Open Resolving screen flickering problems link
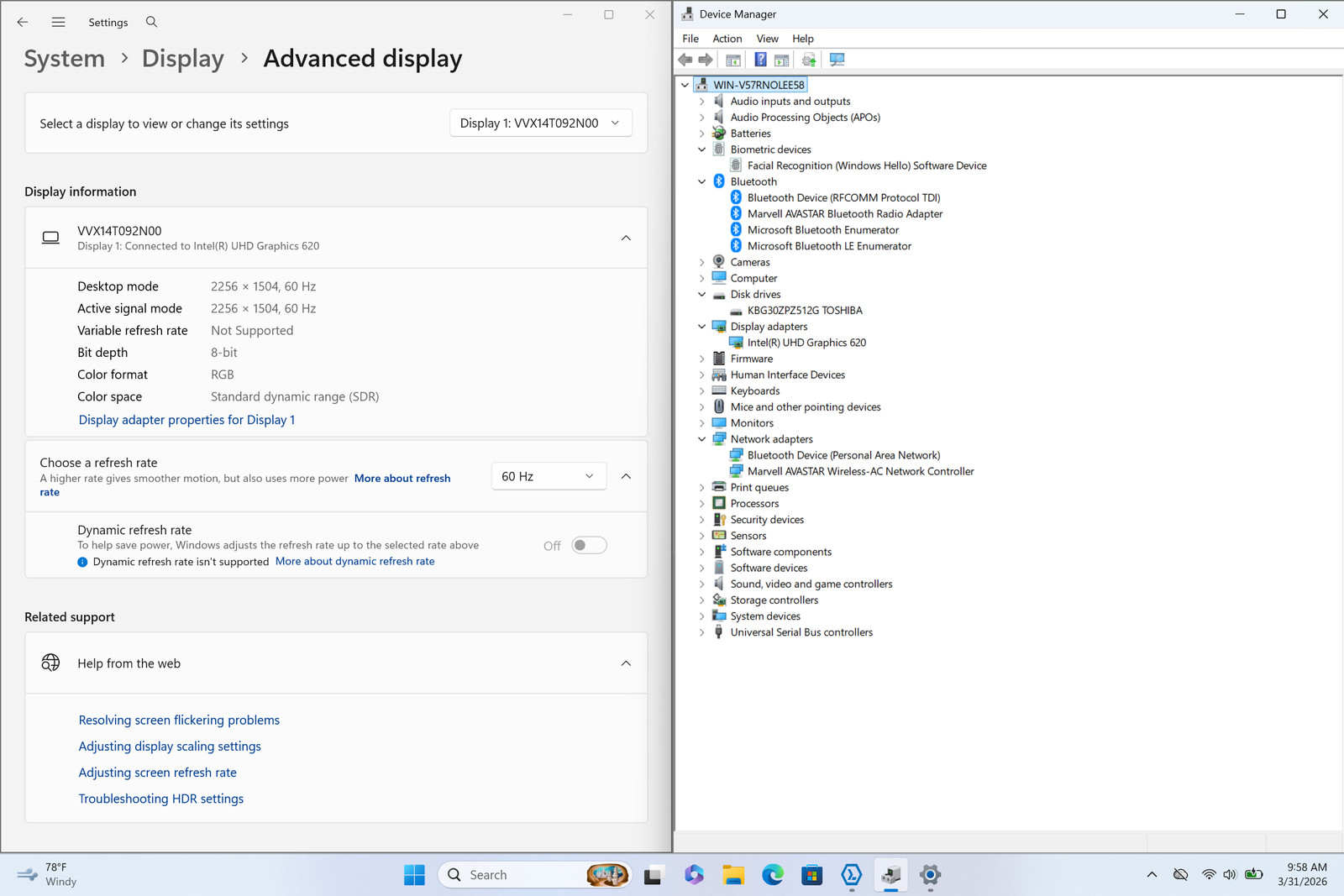 [x=179, y=720]
